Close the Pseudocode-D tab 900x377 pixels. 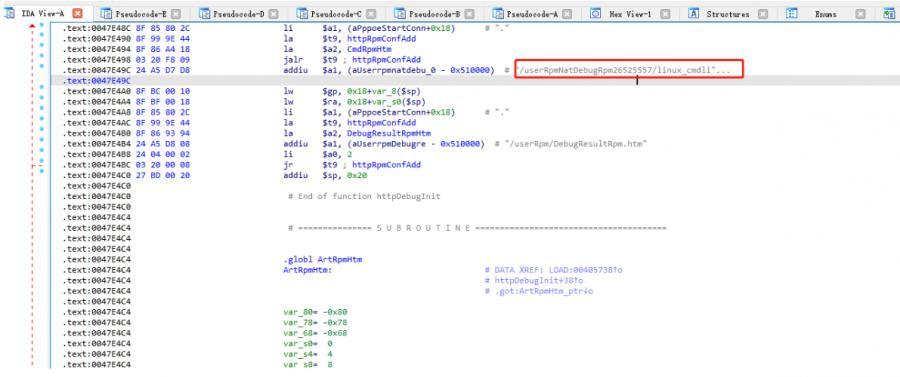(274, 13)
